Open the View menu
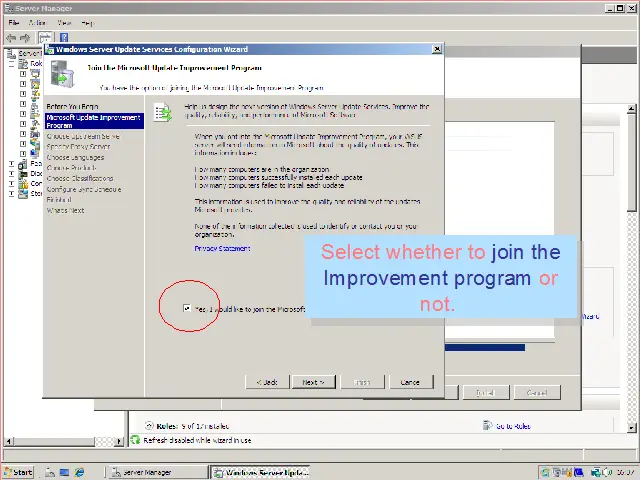This screenshot has height=480, width=640. click(64, 22)
